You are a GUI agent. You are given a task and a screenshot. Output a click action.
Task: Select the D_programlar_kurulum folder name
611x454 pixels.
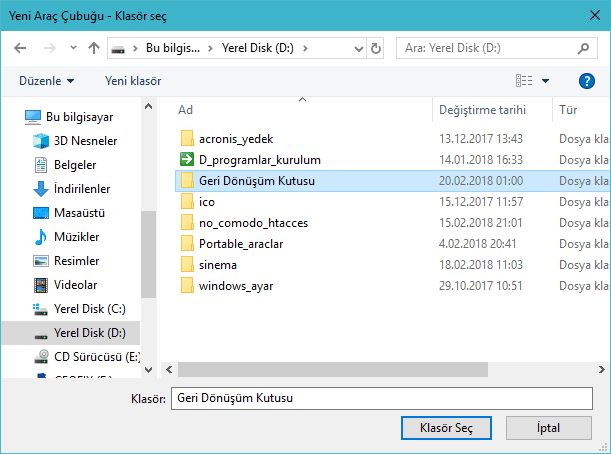point(260,160)
